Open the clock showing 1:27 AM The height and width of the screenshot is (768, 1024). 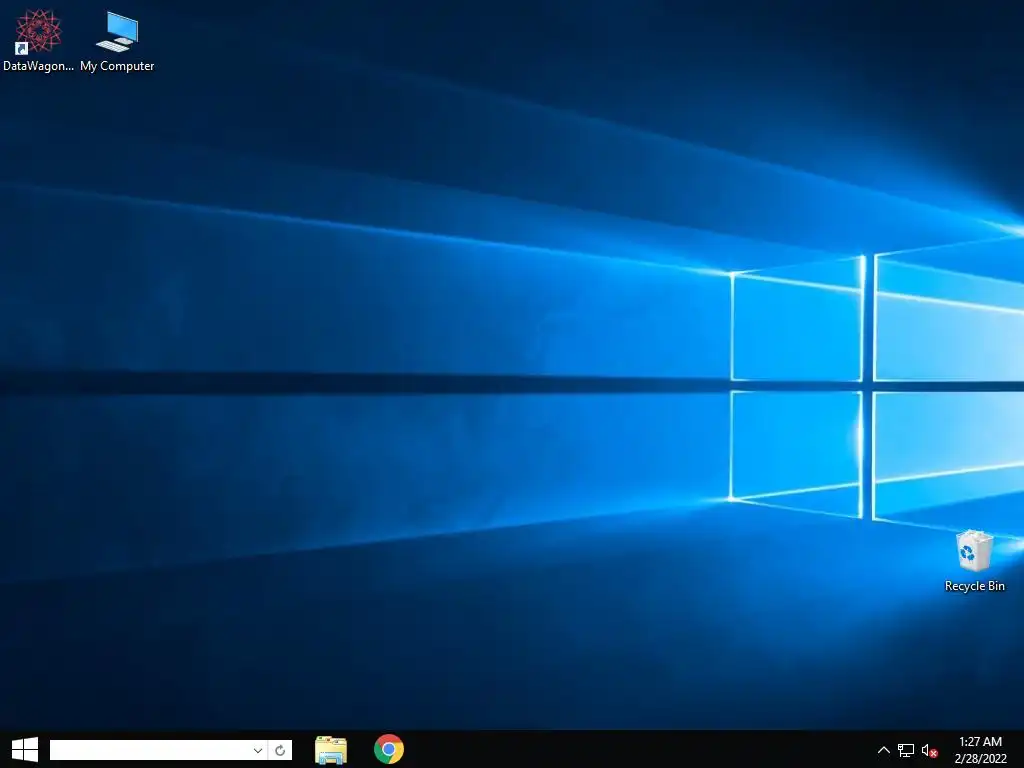980,742
